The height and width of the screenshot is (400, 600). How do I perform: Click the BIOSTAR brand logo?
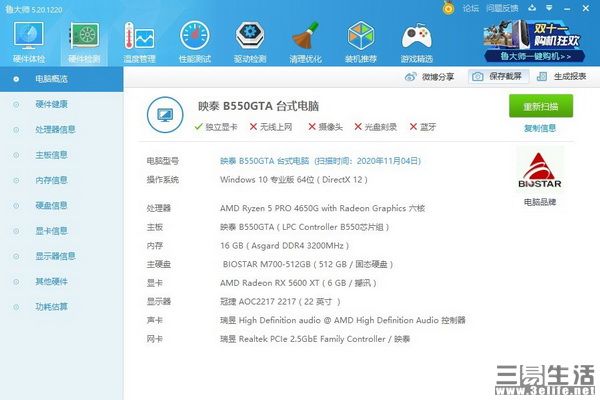tap(540, 171)
